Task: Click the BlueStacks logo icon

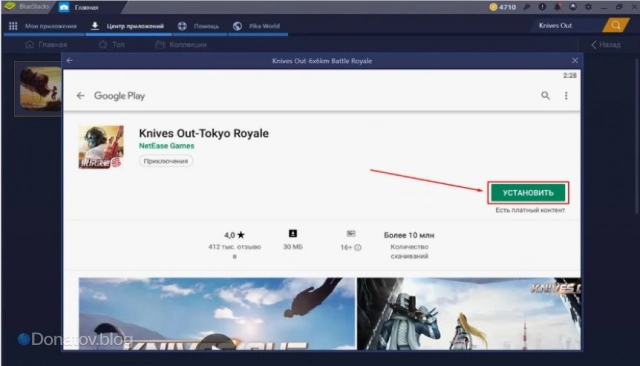Action: click(x=9, y=6)
